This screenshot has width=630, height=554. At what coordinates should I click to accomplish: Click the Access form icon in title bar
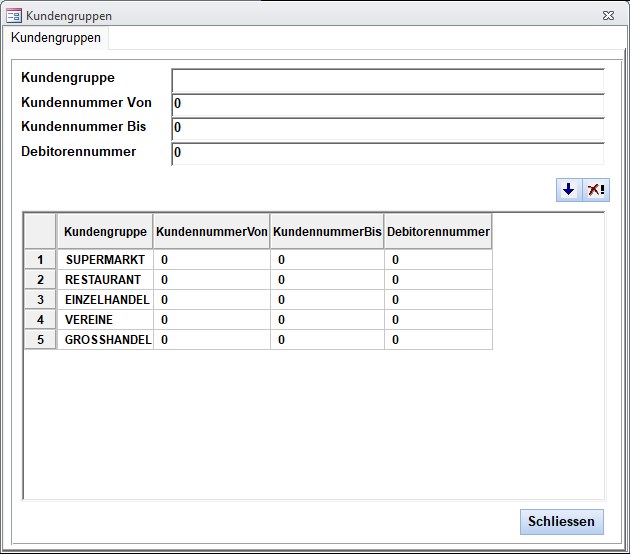pyautogui.click(x=14, y=16)
